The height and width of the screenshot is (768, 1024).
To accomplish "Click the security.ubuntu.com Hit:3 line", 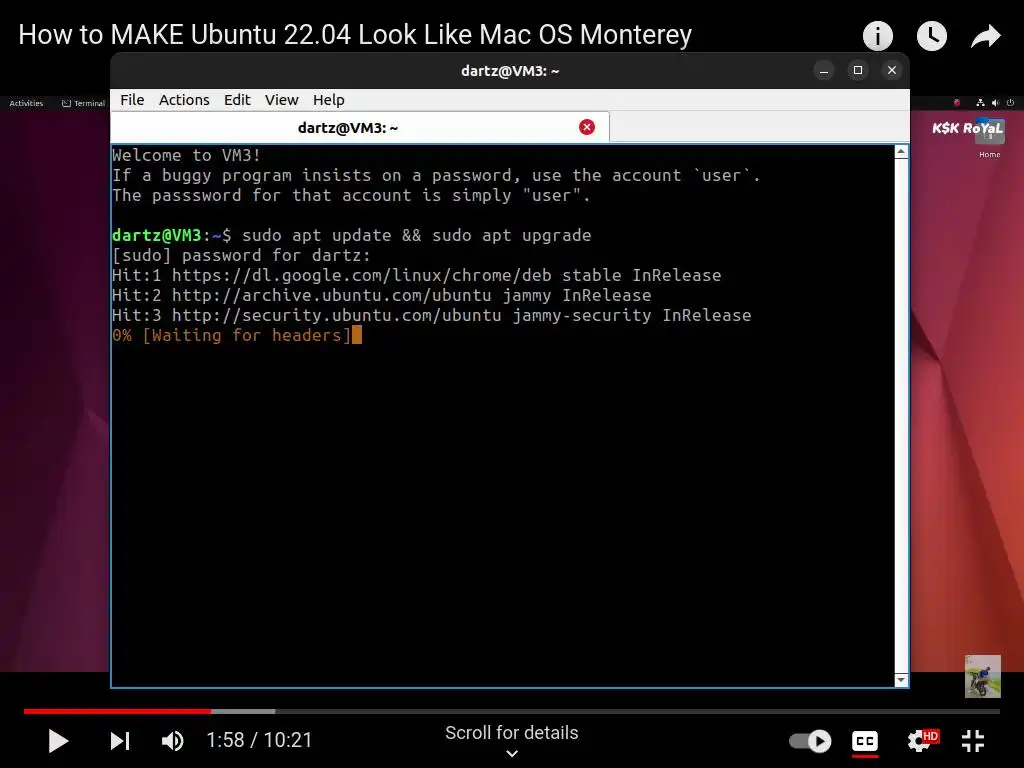I will click(x=432, y=315).
